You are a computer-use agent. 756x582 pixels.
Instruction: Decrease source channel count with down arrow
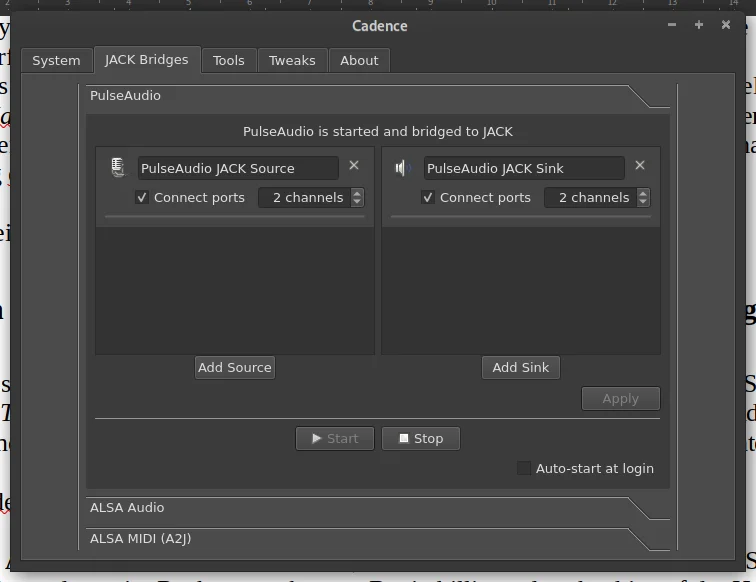tap(357, 202)
